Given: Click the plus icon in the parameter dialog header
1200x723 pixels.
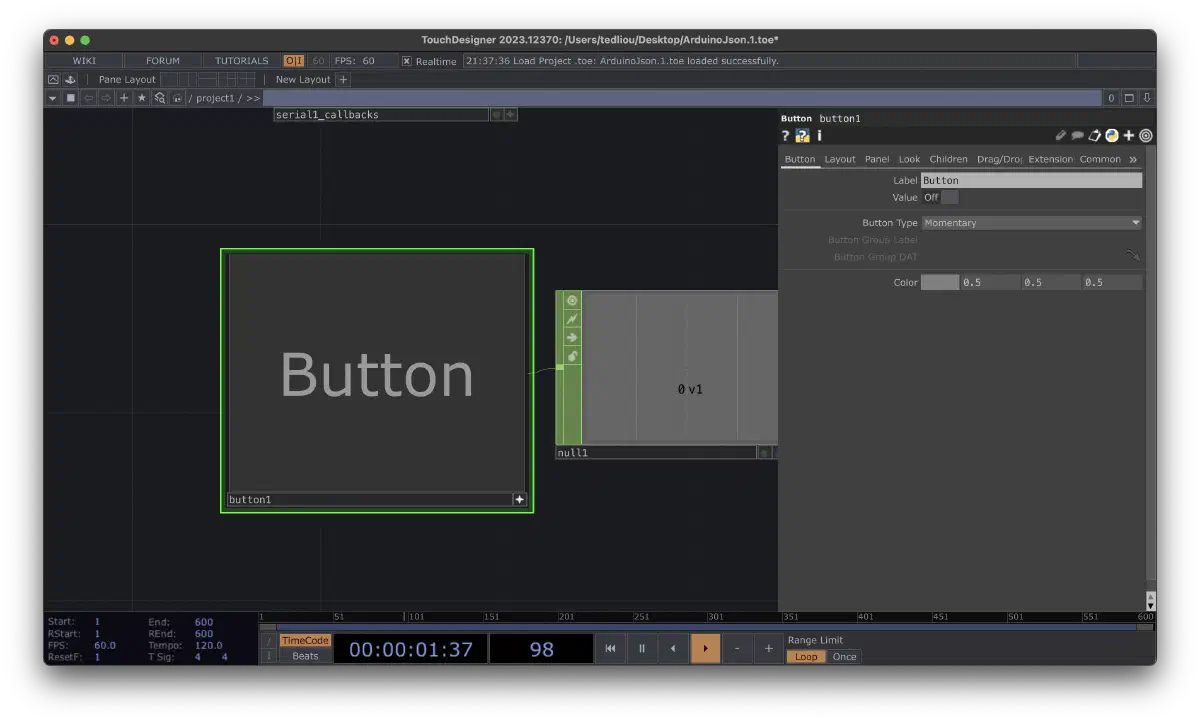Looking at the screenshot, I should click(x=1128, y=135).
